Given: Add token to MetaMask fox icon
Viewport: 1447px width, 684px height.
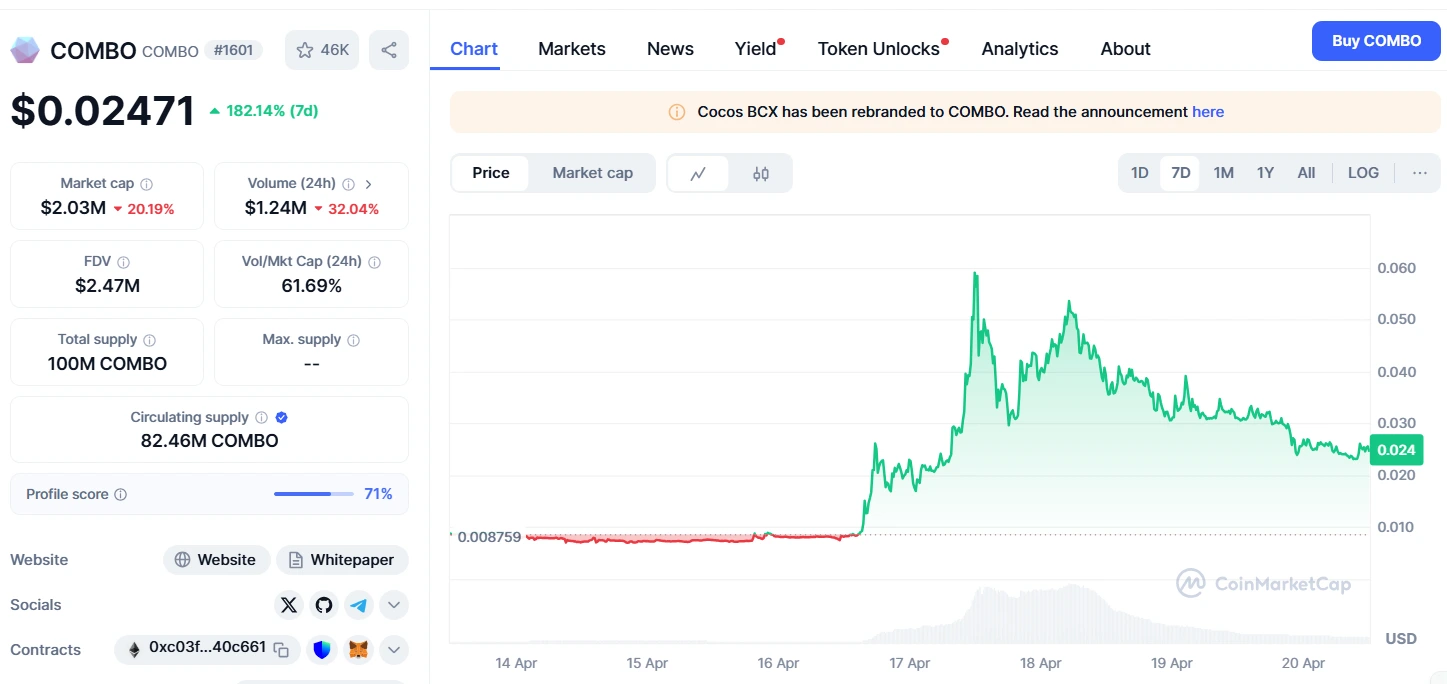Looking at the screenshot, I should click(358, 650).
